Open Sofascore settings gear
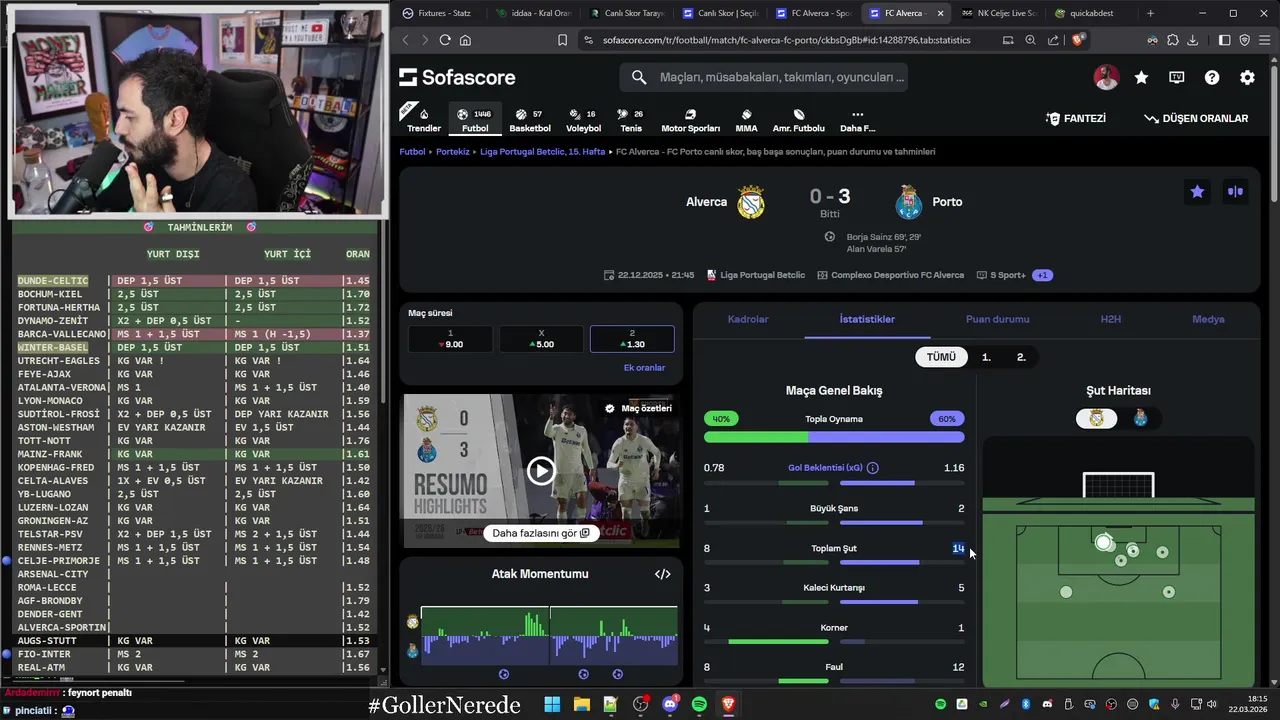This screenshot has width=1280, height=720. click(x=1247, y=77)
